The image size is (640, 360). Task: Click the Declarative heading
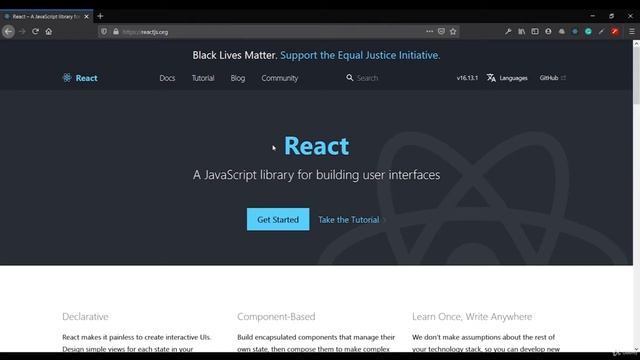pyautogui.click(x=85, y=316)
